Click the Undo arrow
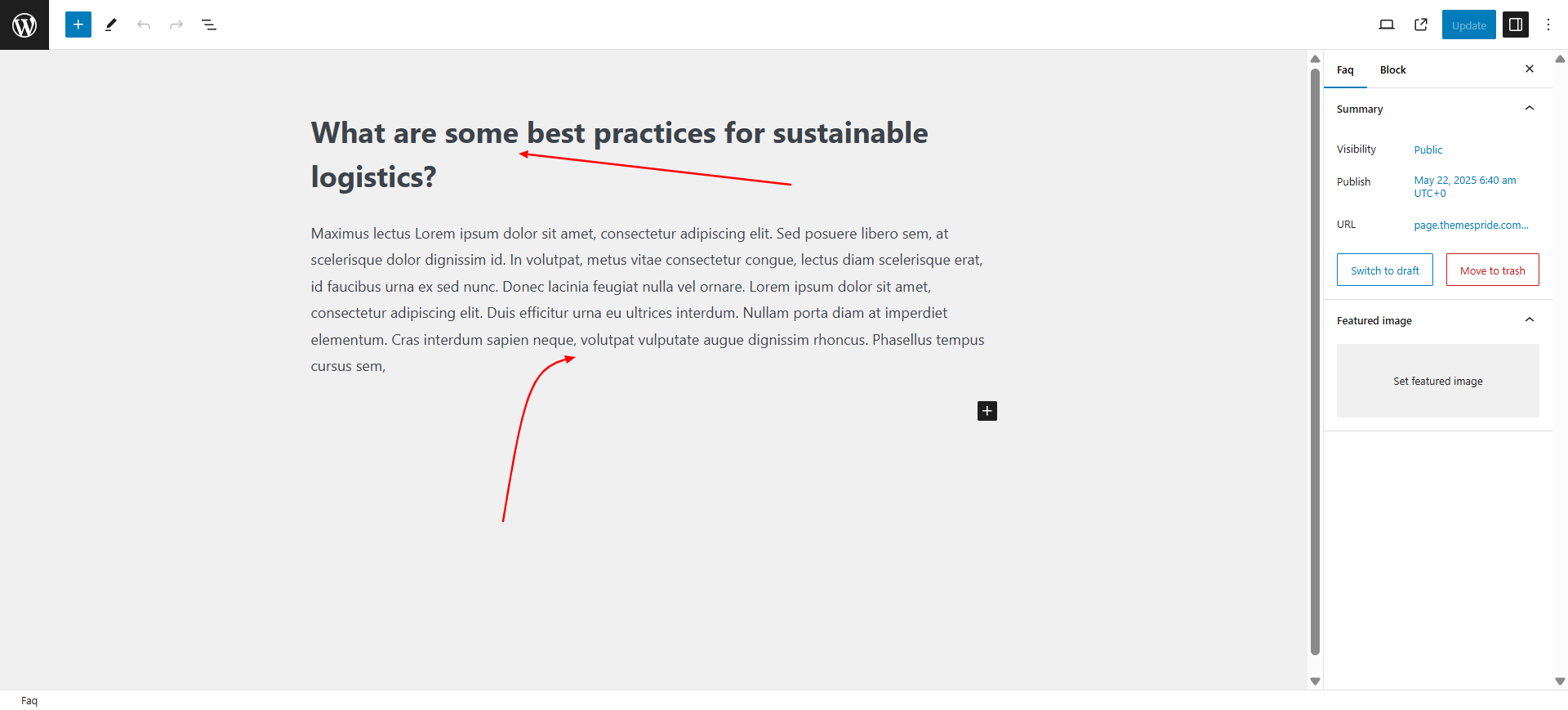Viewport: 1568px width, 710px height. coord(144,25)
